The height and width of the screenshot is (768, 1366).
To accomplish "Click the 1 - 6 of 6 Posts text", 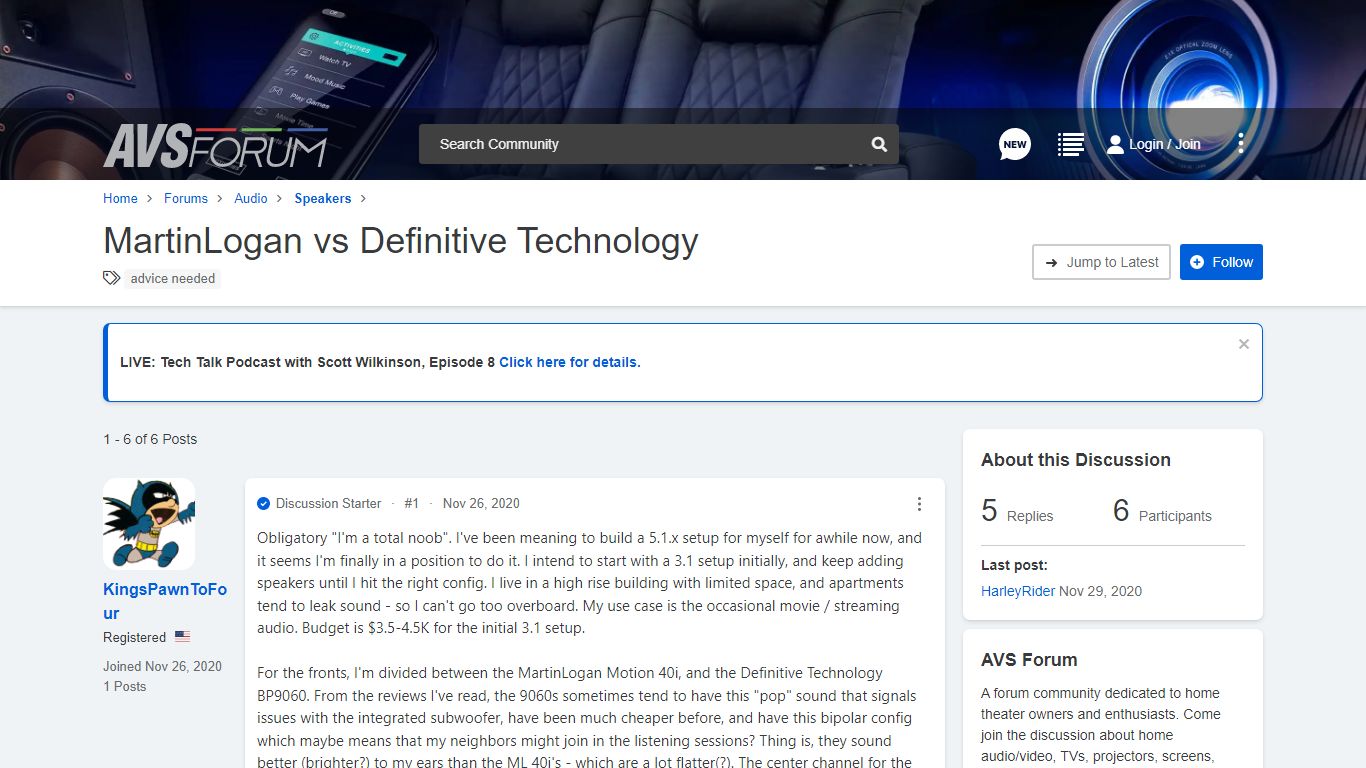I will [150, 439].
